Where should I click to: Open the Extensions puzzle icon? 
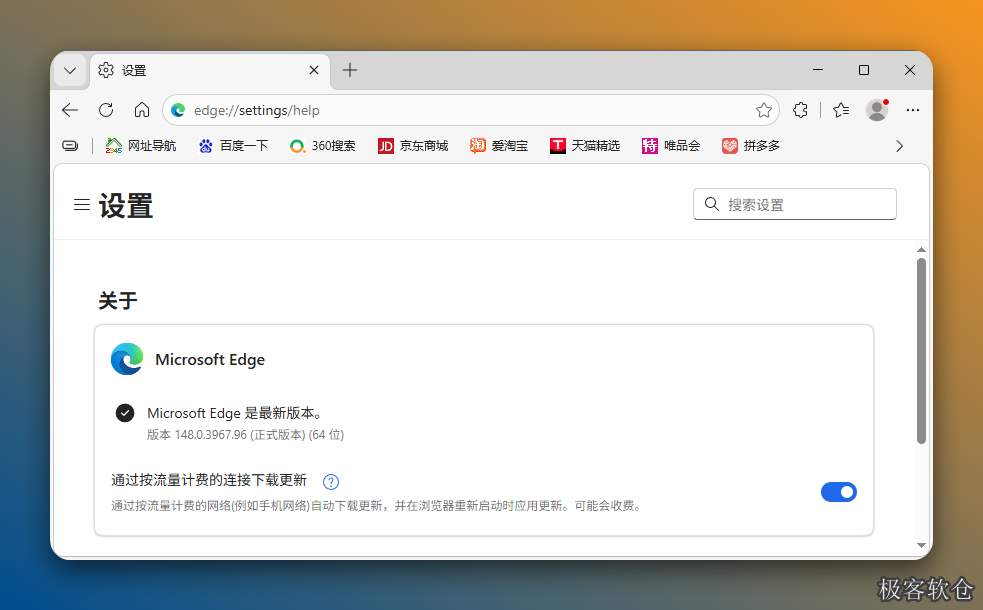click(x=801, y=110)
